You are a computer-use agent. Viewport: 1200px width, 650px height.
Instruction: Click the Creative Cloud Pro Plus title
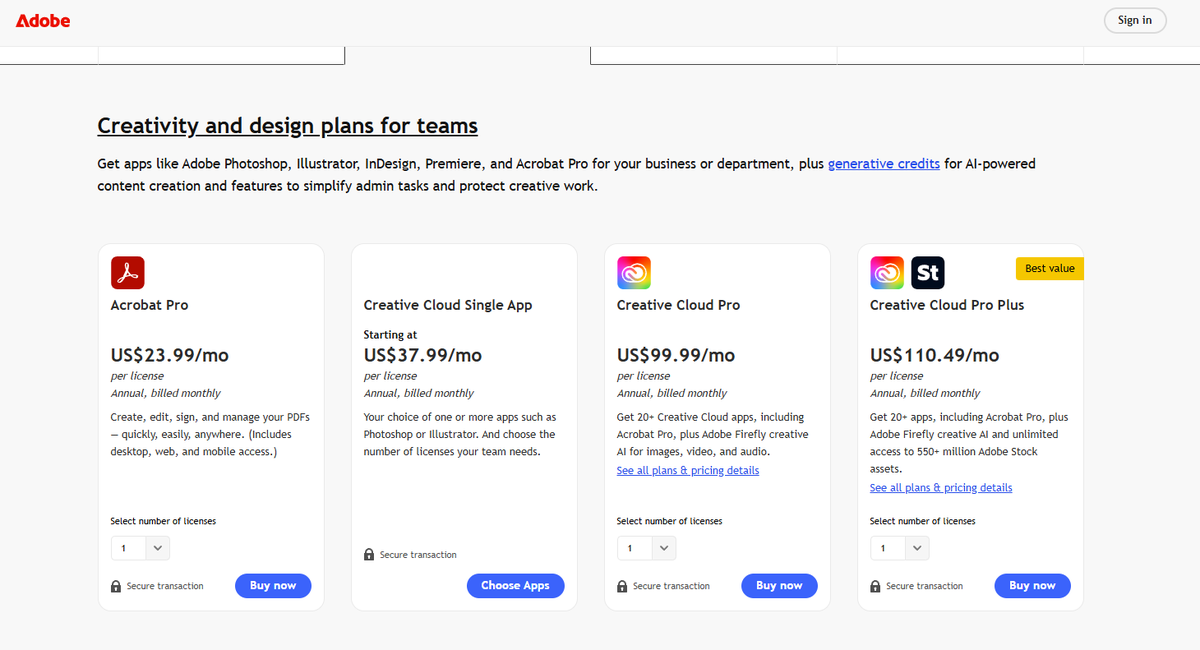[x=947, y=305]
